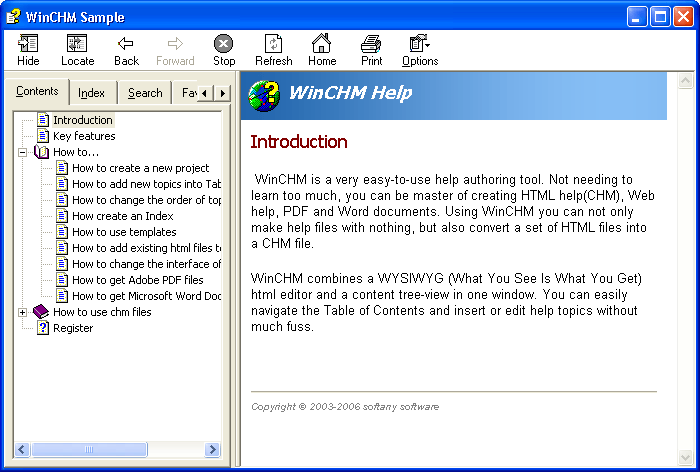Click the WinCHM Sample title bar icon
The image size is (700, 472).
(x=13, y=17)
